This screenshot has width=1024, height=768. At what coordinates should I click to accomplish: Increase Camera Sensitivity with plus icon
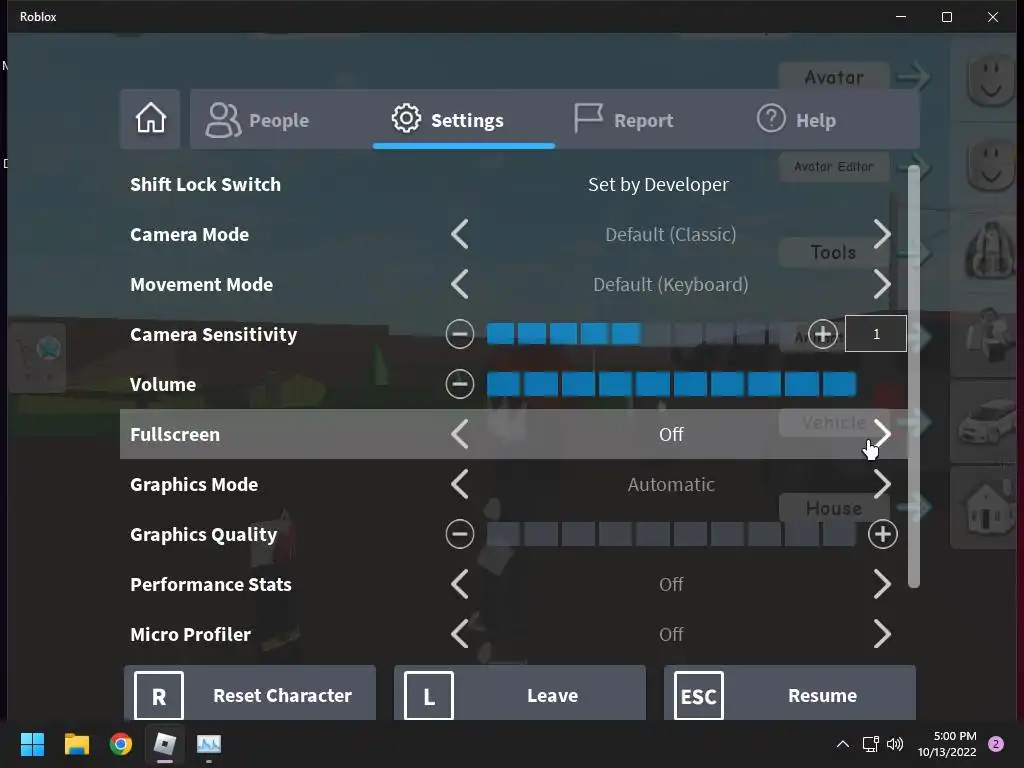(x=823, y=334)
